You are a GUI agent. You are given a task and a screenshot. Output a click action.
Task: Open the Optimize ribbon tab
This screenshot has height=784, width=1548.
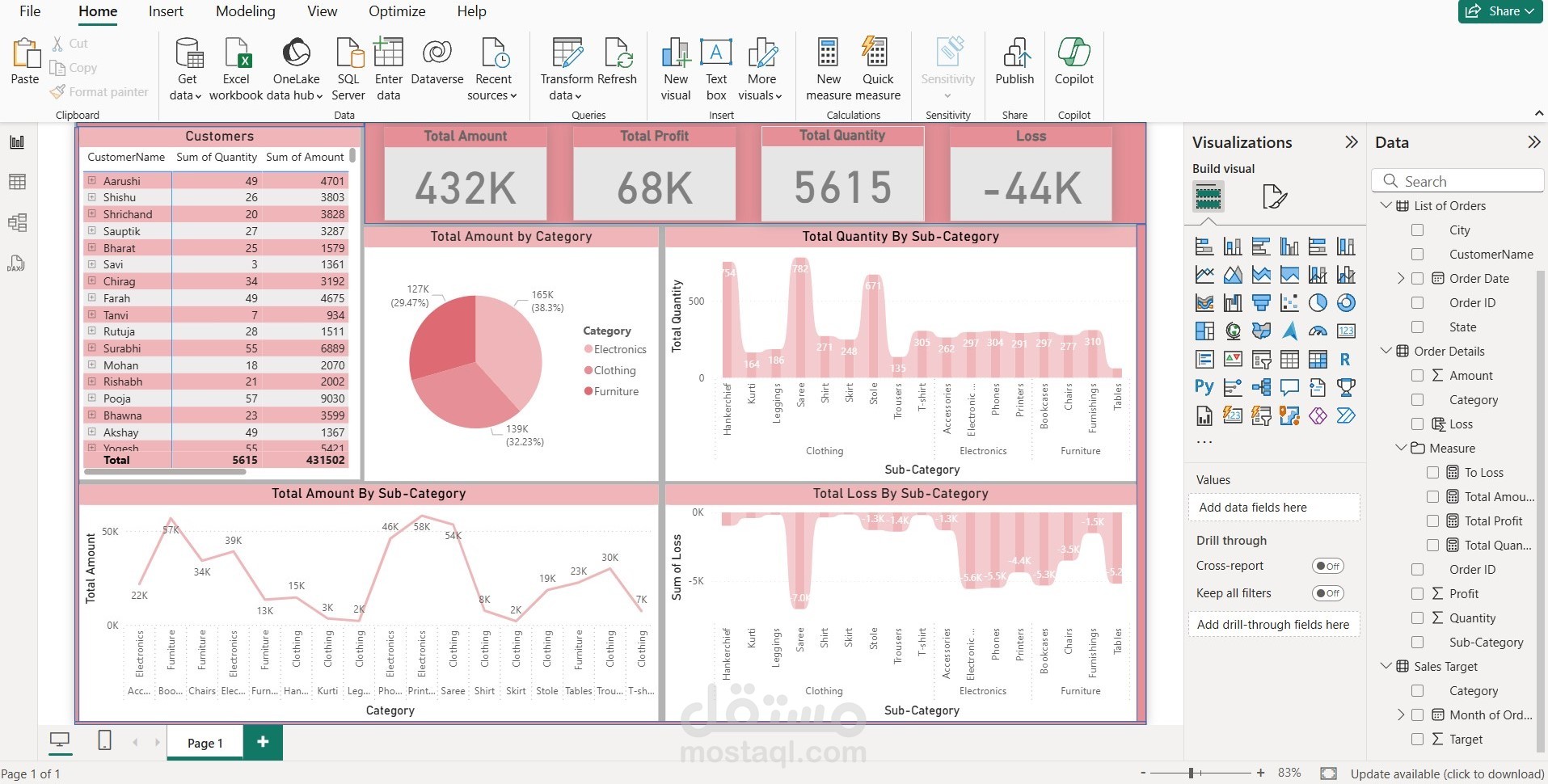tap(397, 11)
